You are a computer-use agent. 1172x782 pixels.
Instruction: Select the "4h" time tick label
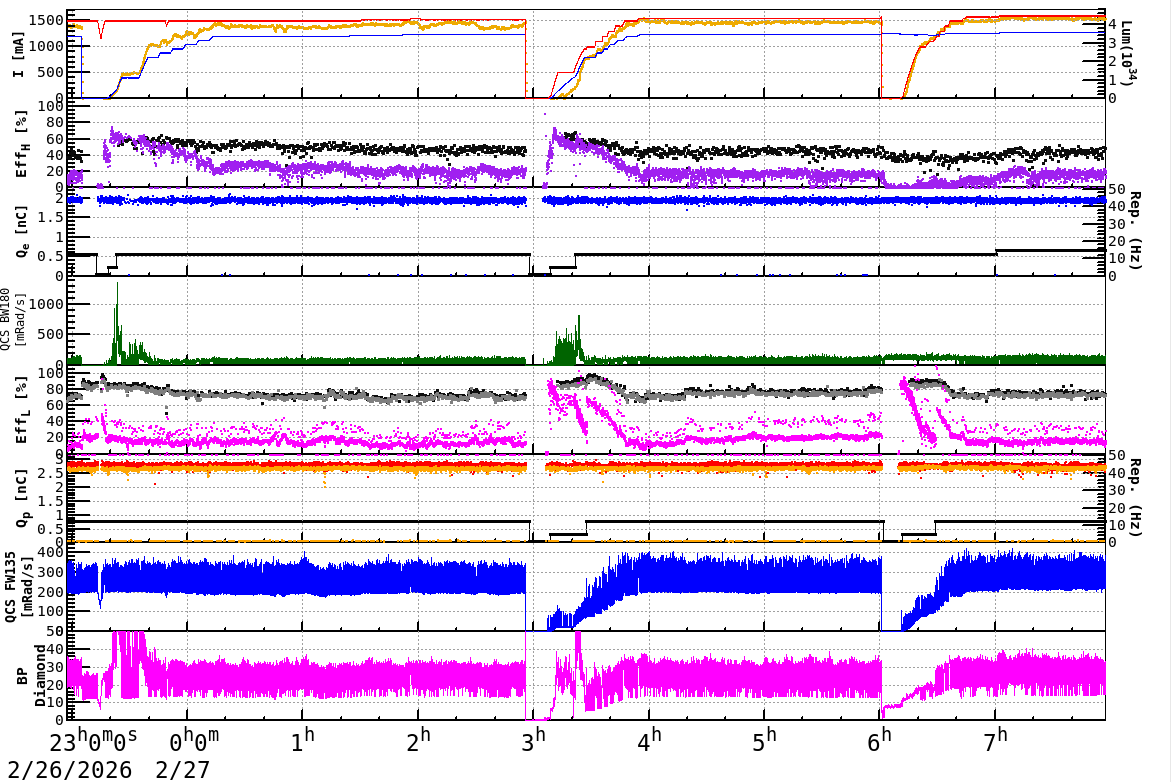click(x=650, y=740)
